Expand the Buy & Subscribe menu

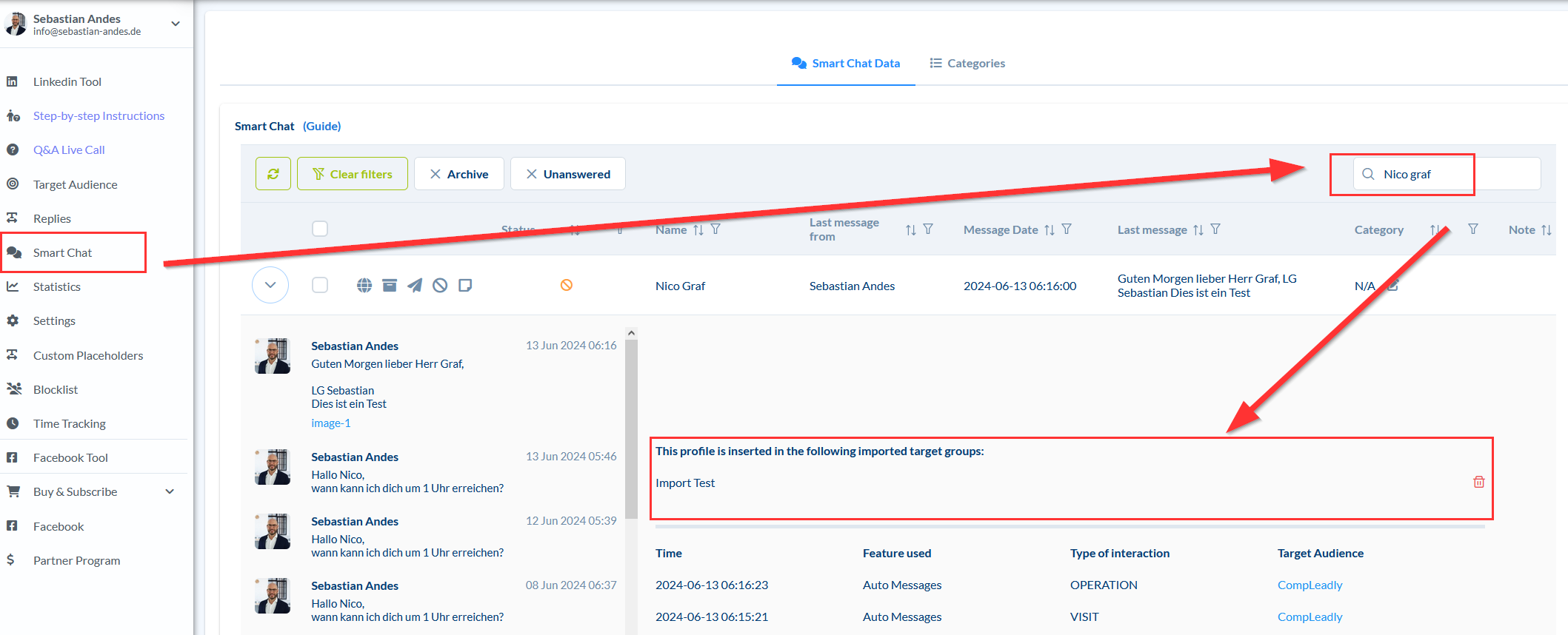[170, 491]
